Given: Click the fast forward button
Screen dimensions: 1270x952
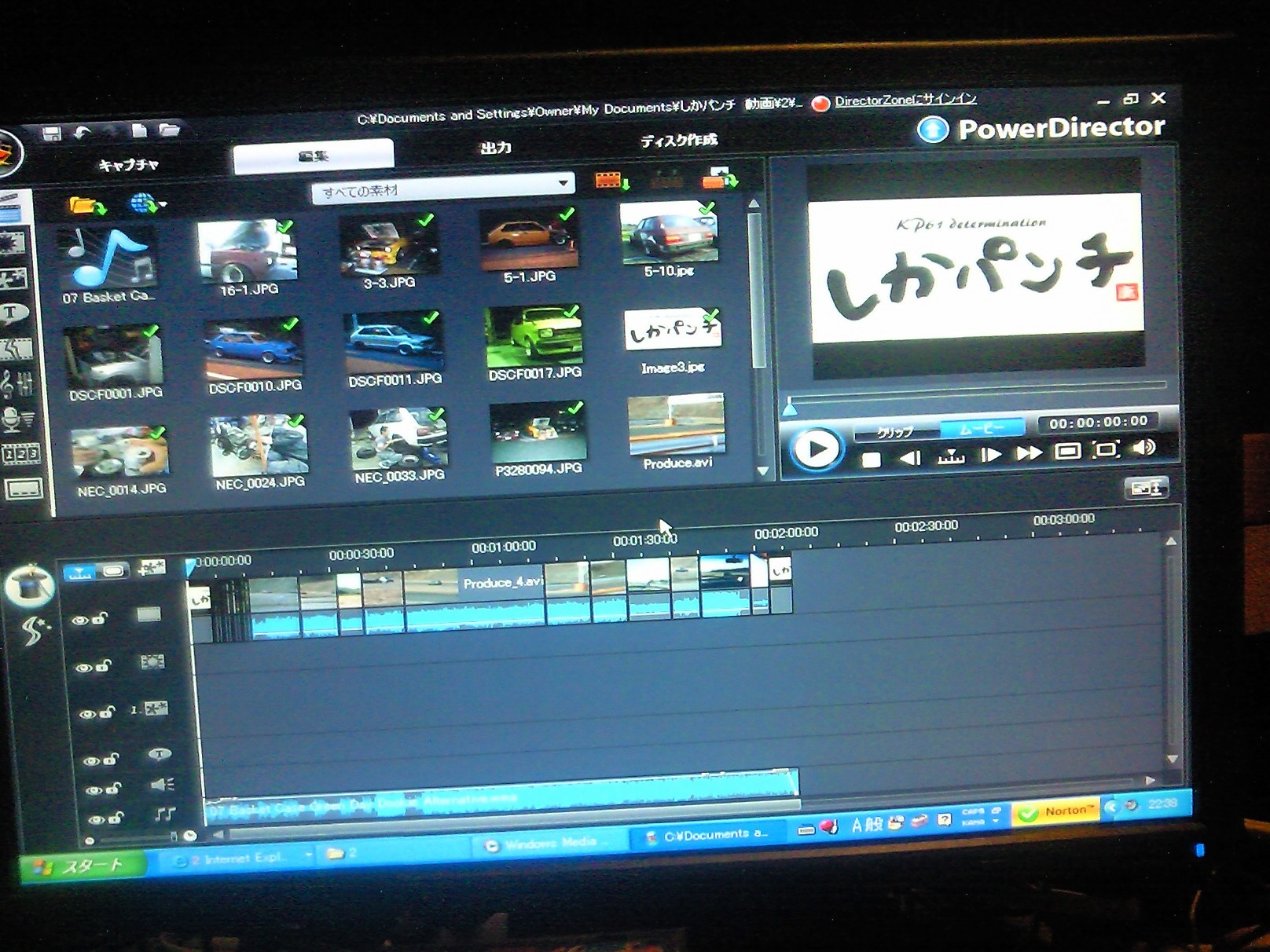Looking at the screenshot, I should coord(1028,453).
